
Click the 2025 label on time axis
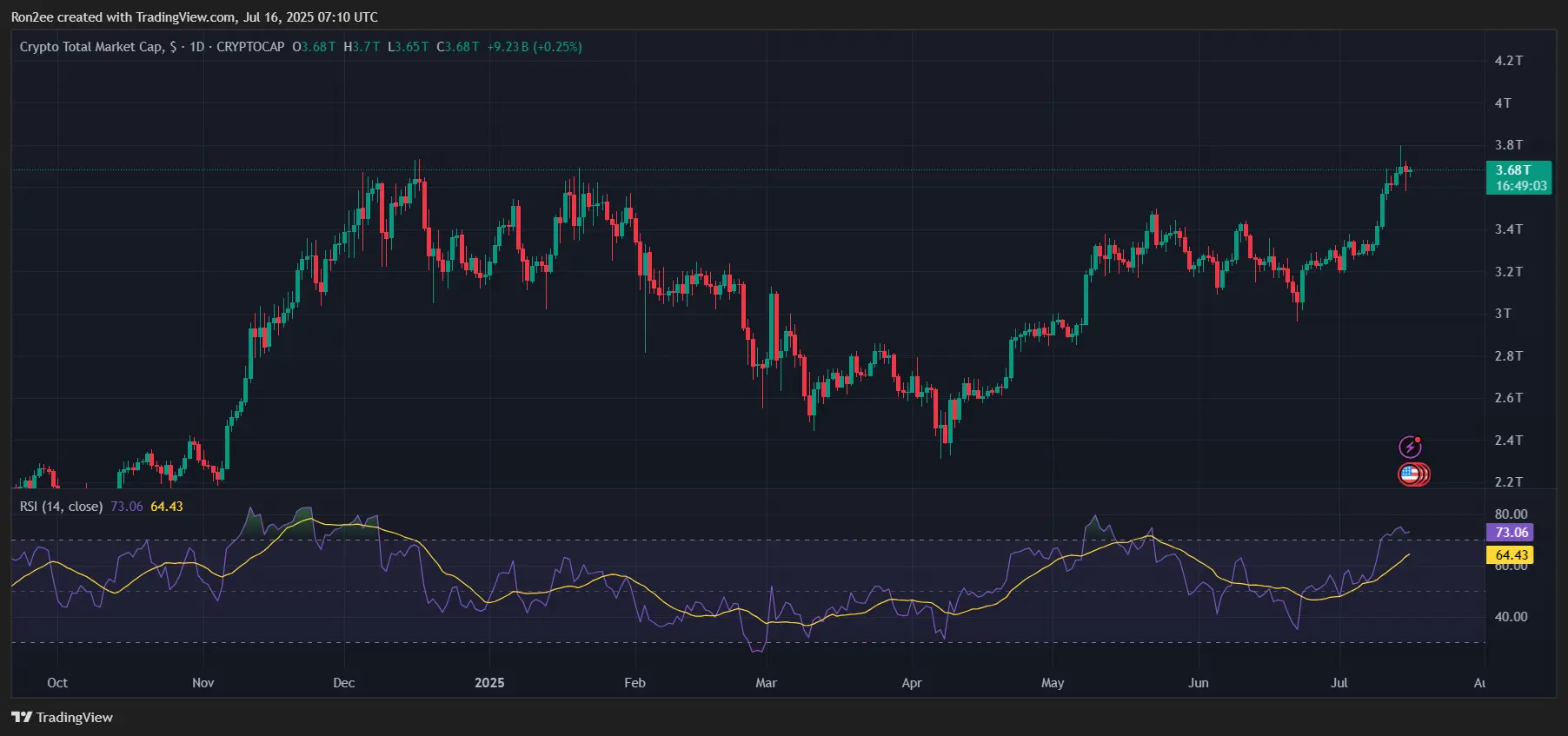click(489, 683)
